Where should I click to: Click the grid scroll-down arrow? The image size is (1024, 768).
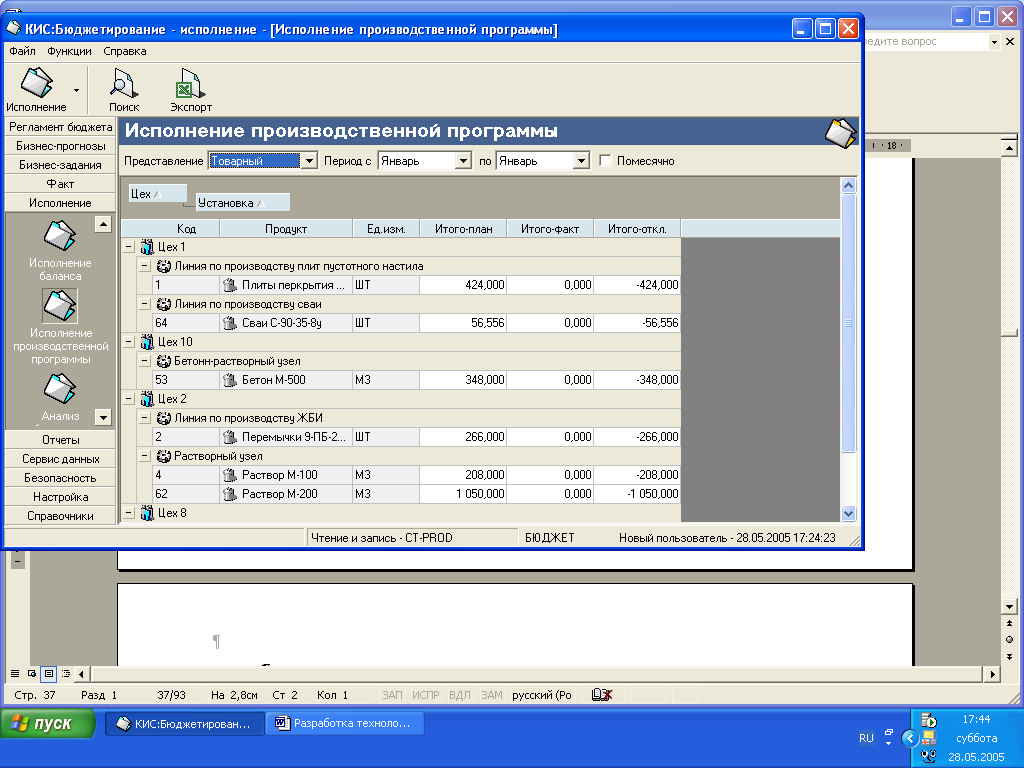[848, 513]
